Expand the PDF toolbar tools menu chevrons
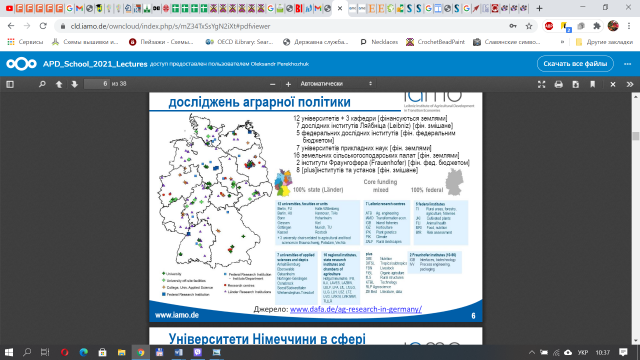The width and height of the screenshot is (640, 360). pos(630,84)
